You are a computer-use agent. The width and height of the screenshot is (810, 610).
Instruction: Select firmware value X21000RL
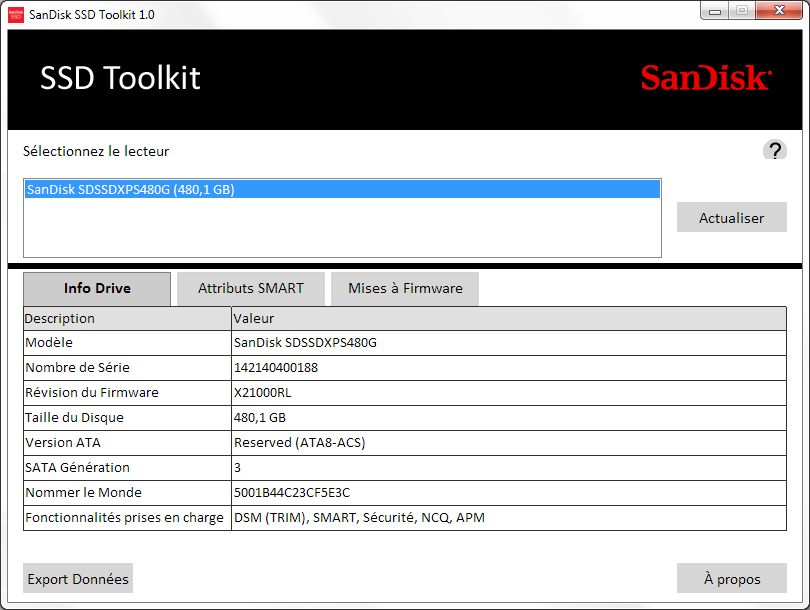coord(262,393)
